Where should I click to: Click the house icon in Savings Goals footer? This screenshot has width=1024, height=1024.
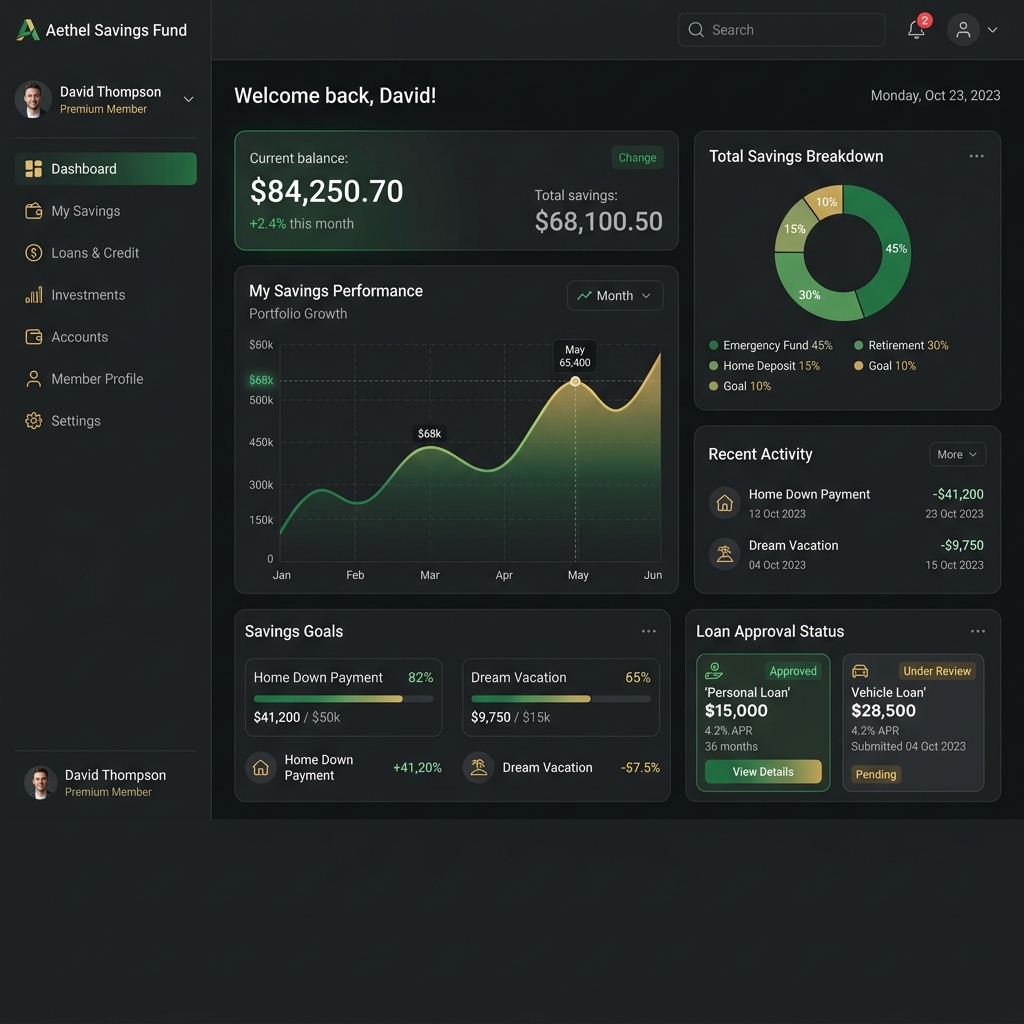(261, 767)
